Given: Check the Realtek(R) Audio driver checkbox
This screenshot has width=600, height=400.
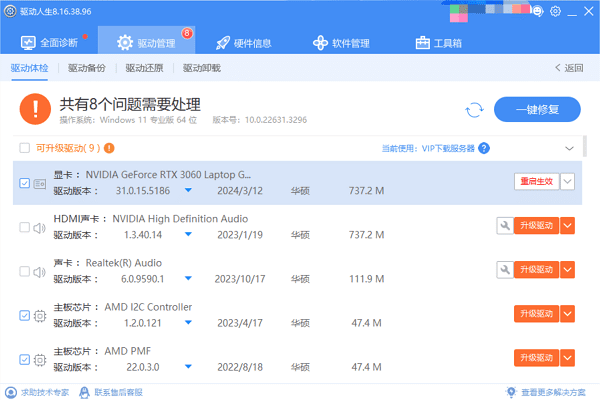Looking at the screenshot, I should pyautogui.click(x=25, y=271).
